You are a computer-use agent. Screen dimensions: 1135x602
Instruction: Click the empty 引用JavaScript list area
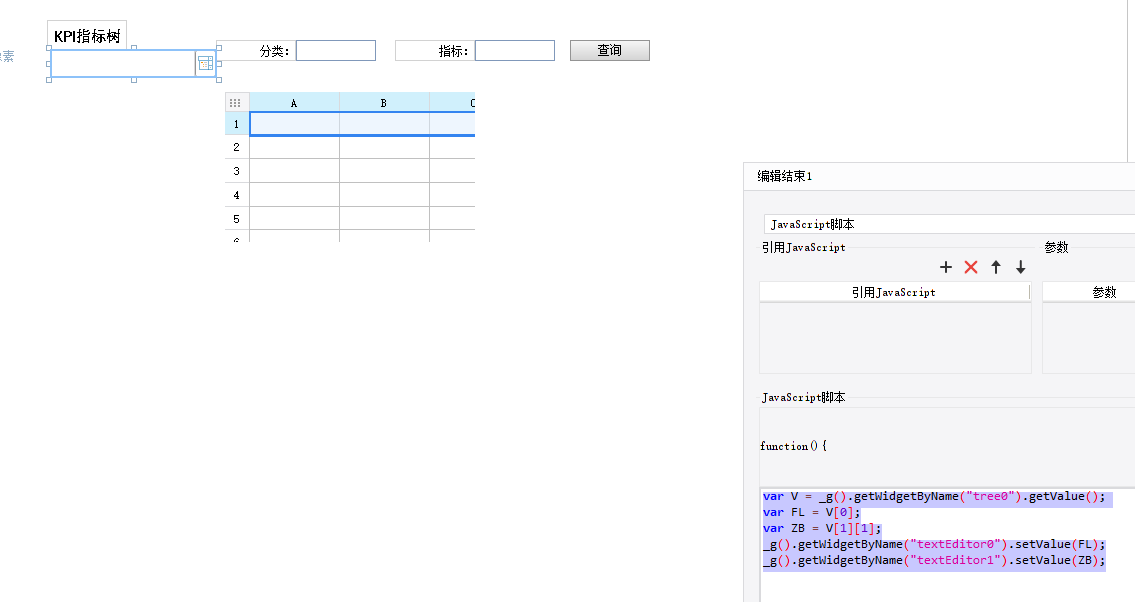895,337
